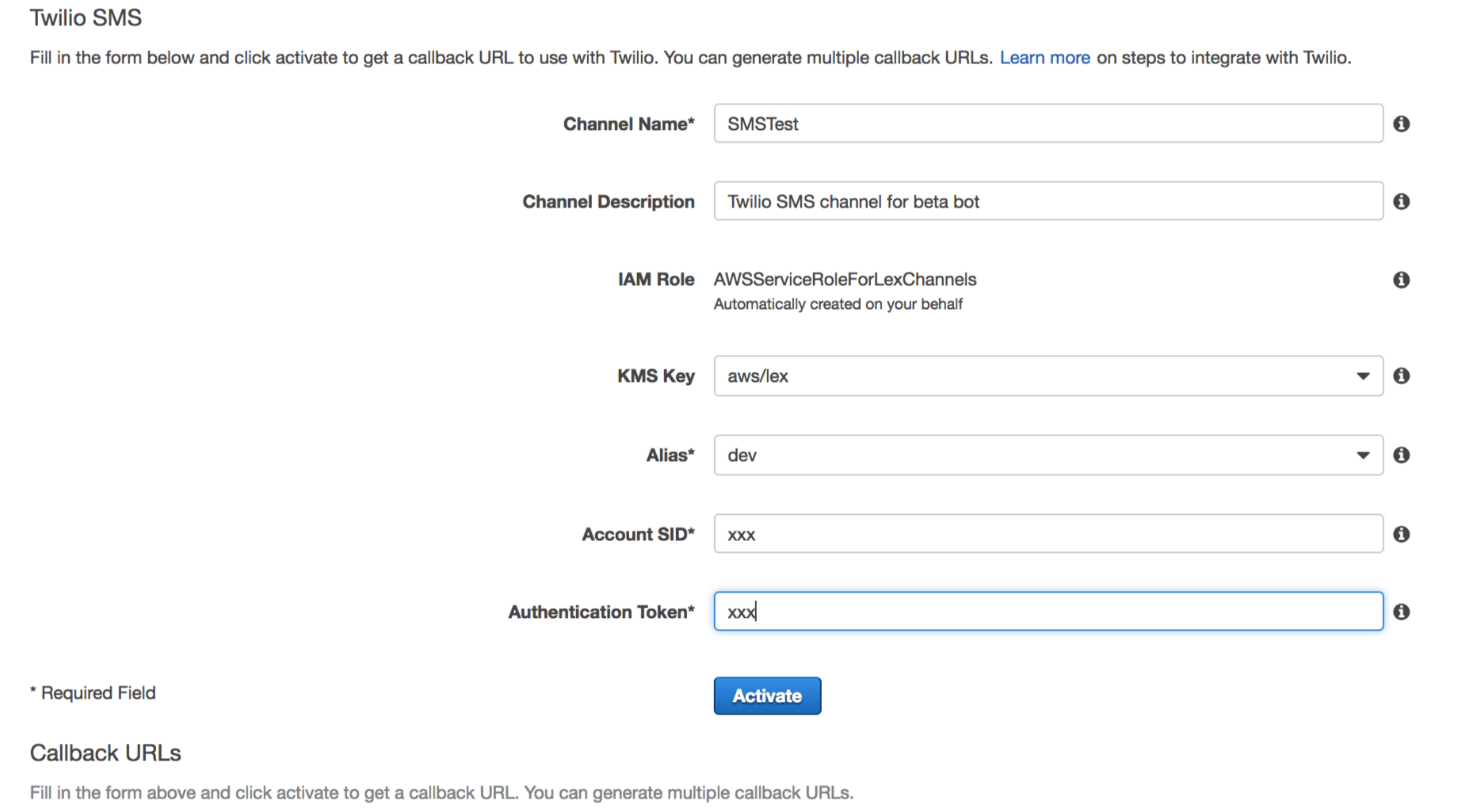Show info tooltip for Channel Name

coord(1401,124)
